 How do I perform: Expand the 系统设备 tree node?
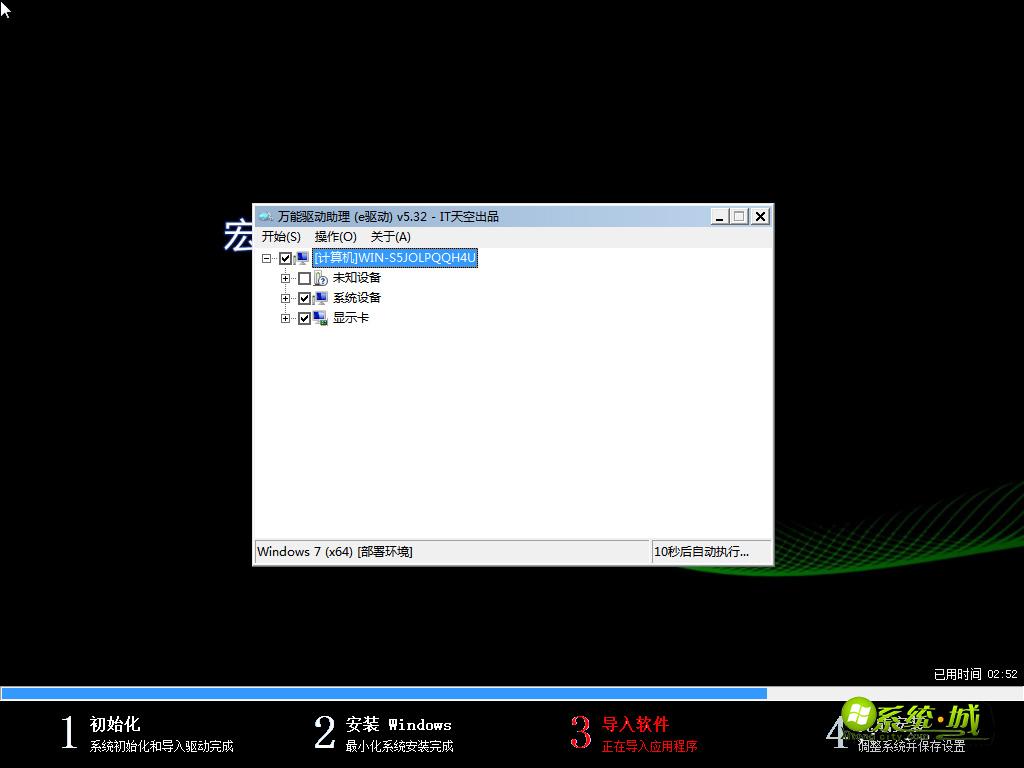[x=286, y=298]
